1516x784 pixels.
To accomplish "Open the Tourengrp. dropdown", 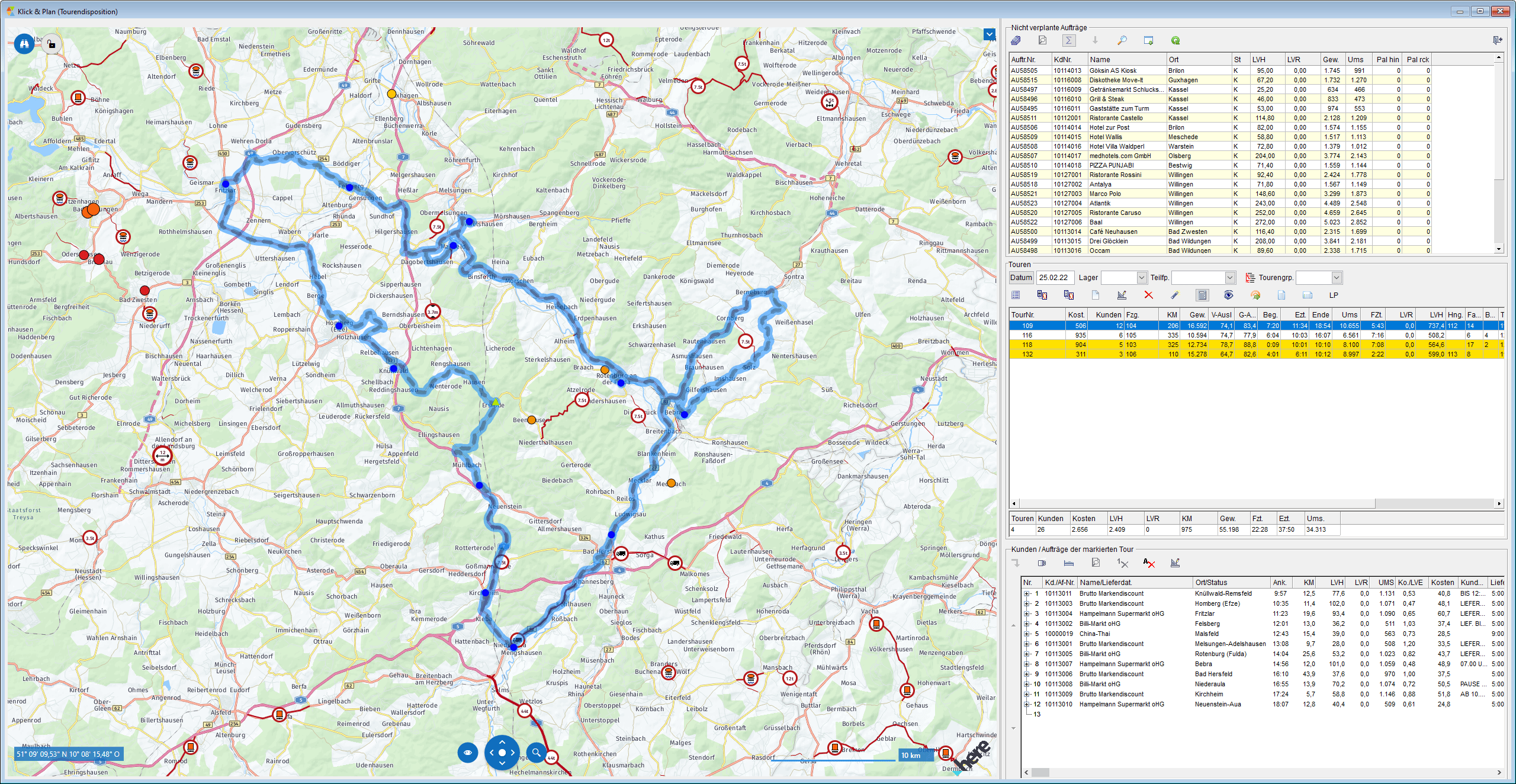I will point(1336,278).
